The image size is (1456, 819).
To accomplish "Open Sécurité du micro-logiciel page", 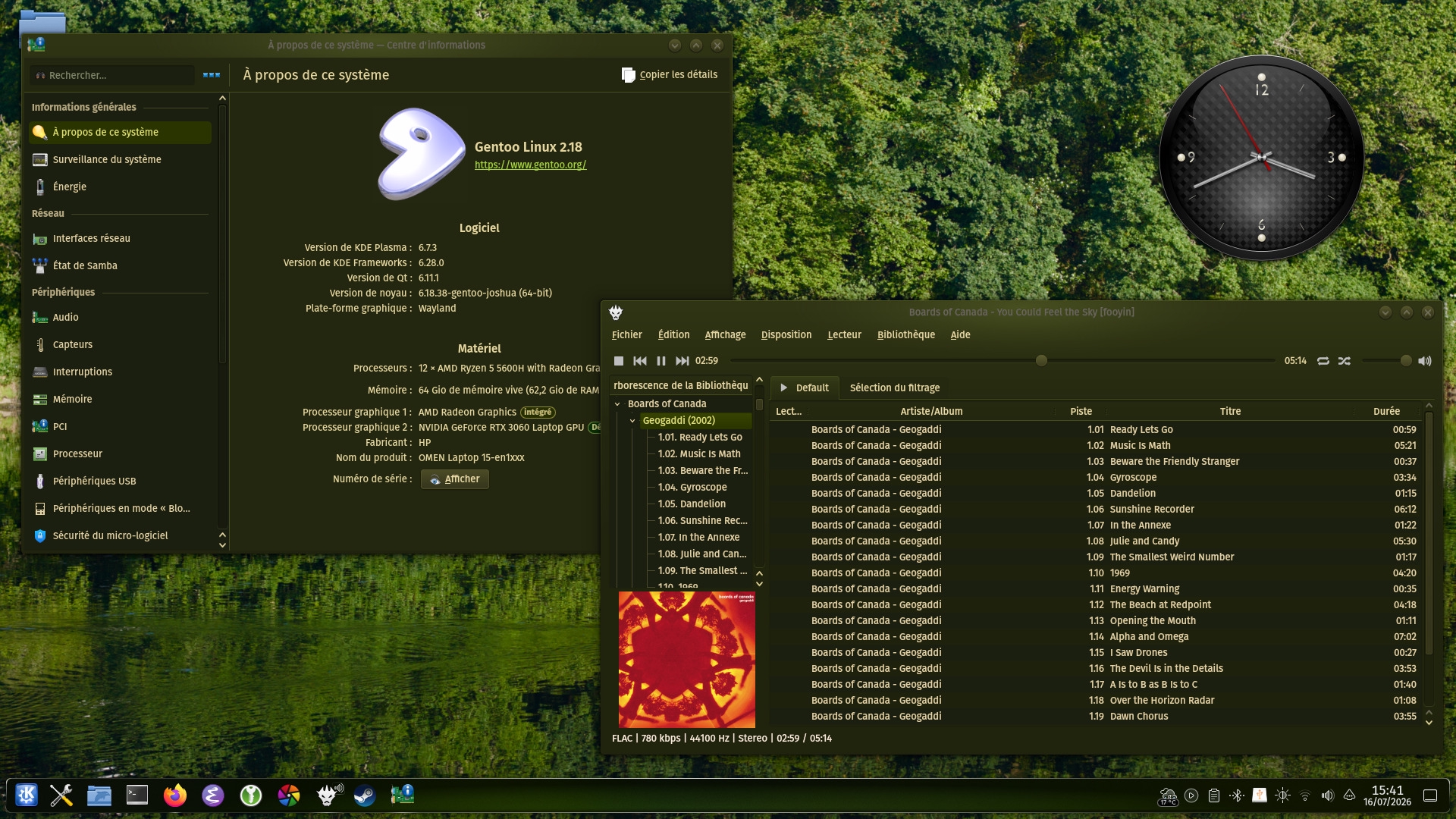I will pos(120,535).
